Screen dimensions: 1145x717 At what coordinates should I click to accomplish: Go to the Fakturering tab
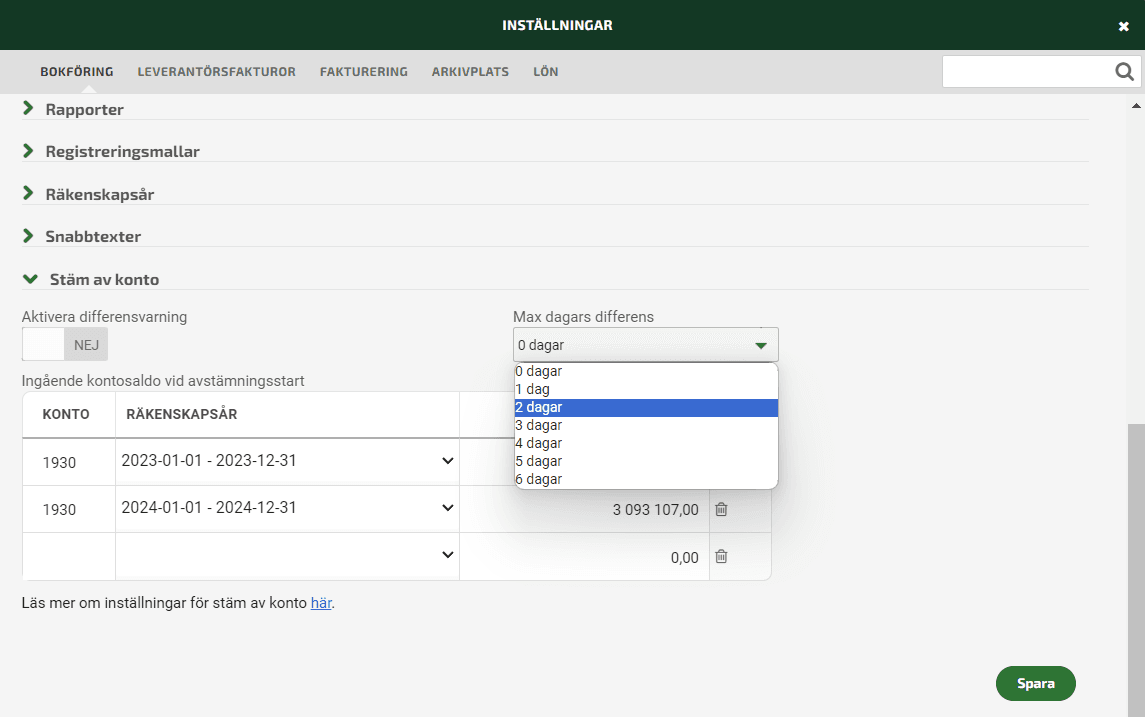pos(364,72)
